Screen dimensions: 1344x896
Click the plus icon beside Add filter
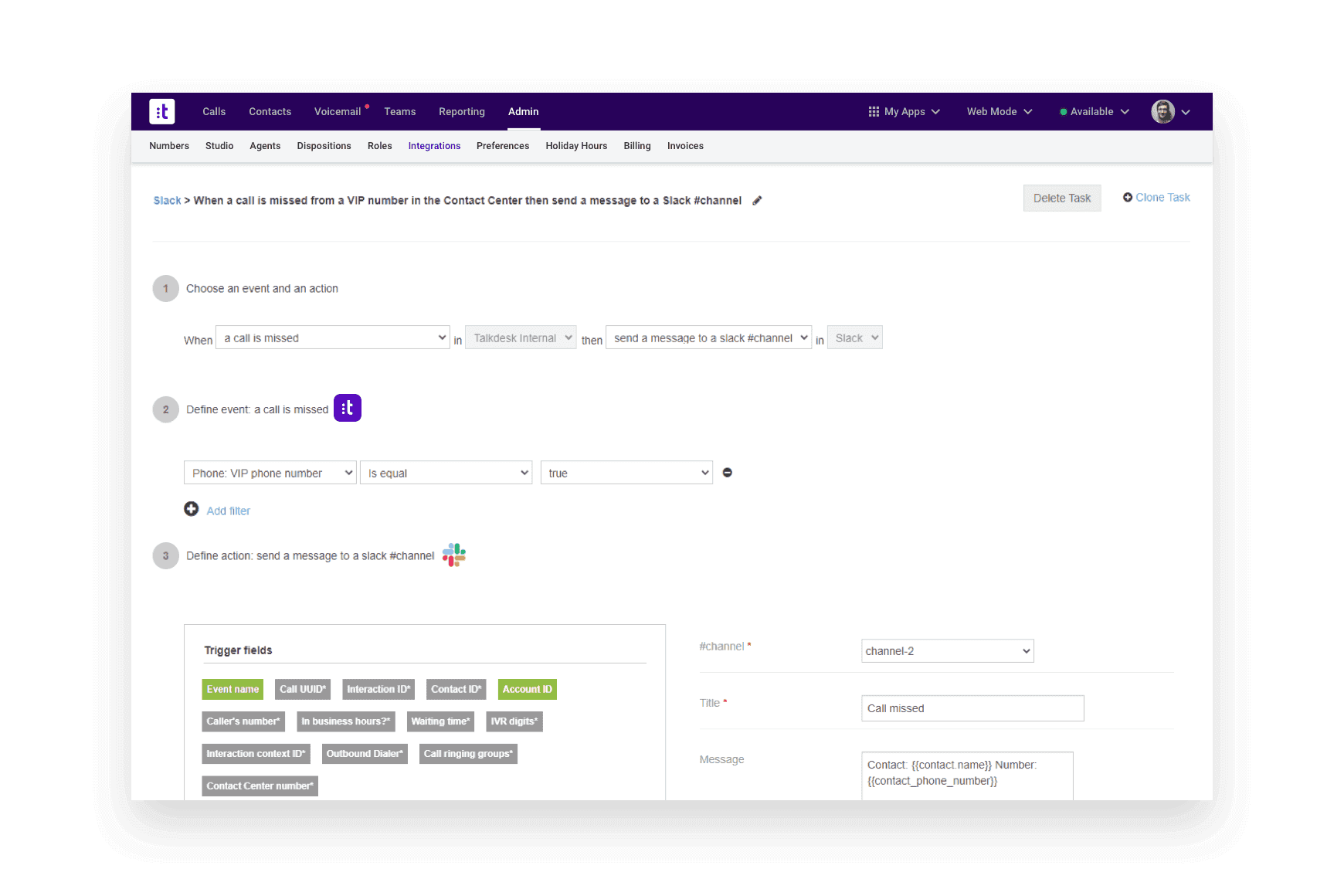[191, 509]
